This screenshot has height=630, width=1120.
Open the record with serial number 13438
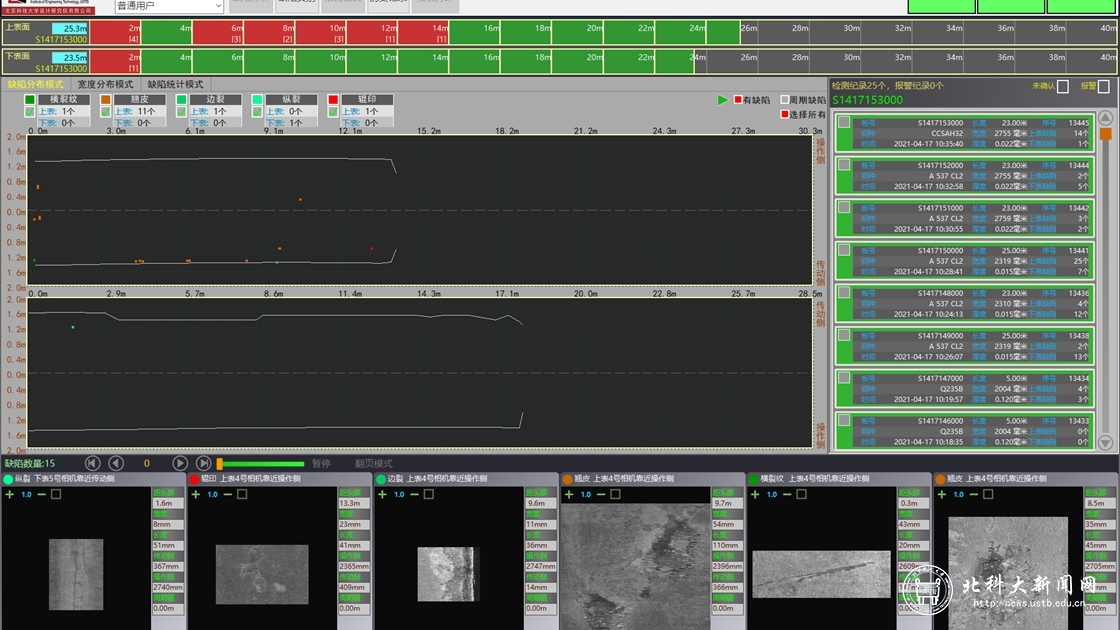(x=964, y=346)
